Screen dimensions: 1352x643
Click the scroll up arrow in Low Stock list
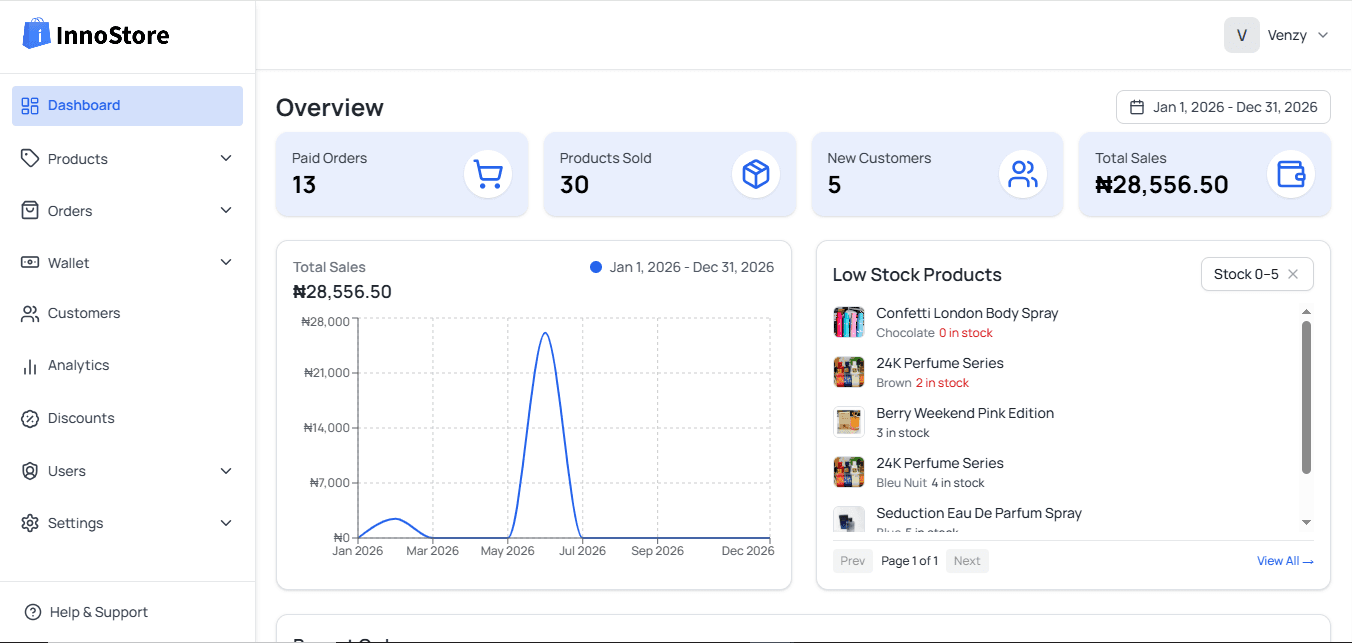[1306, 312]
